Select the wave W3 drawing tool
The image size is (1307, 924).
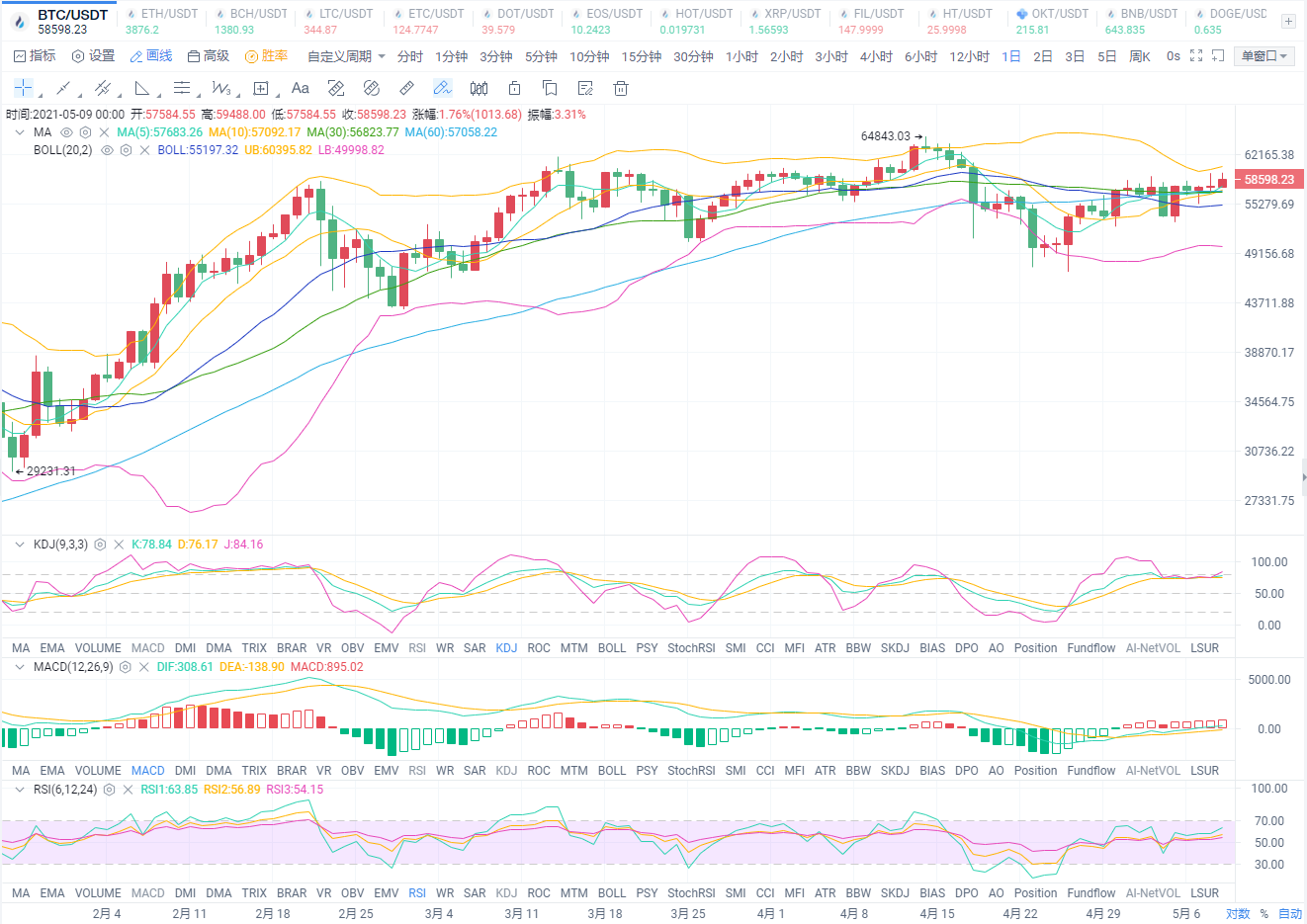coord(221,88)
